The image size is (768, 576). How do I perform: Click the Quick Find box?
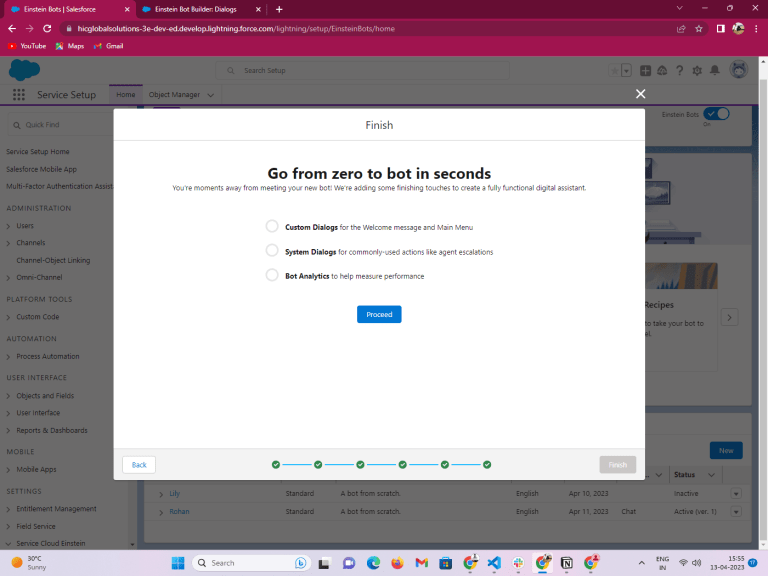pyautogui.click(x=61, y=125)
